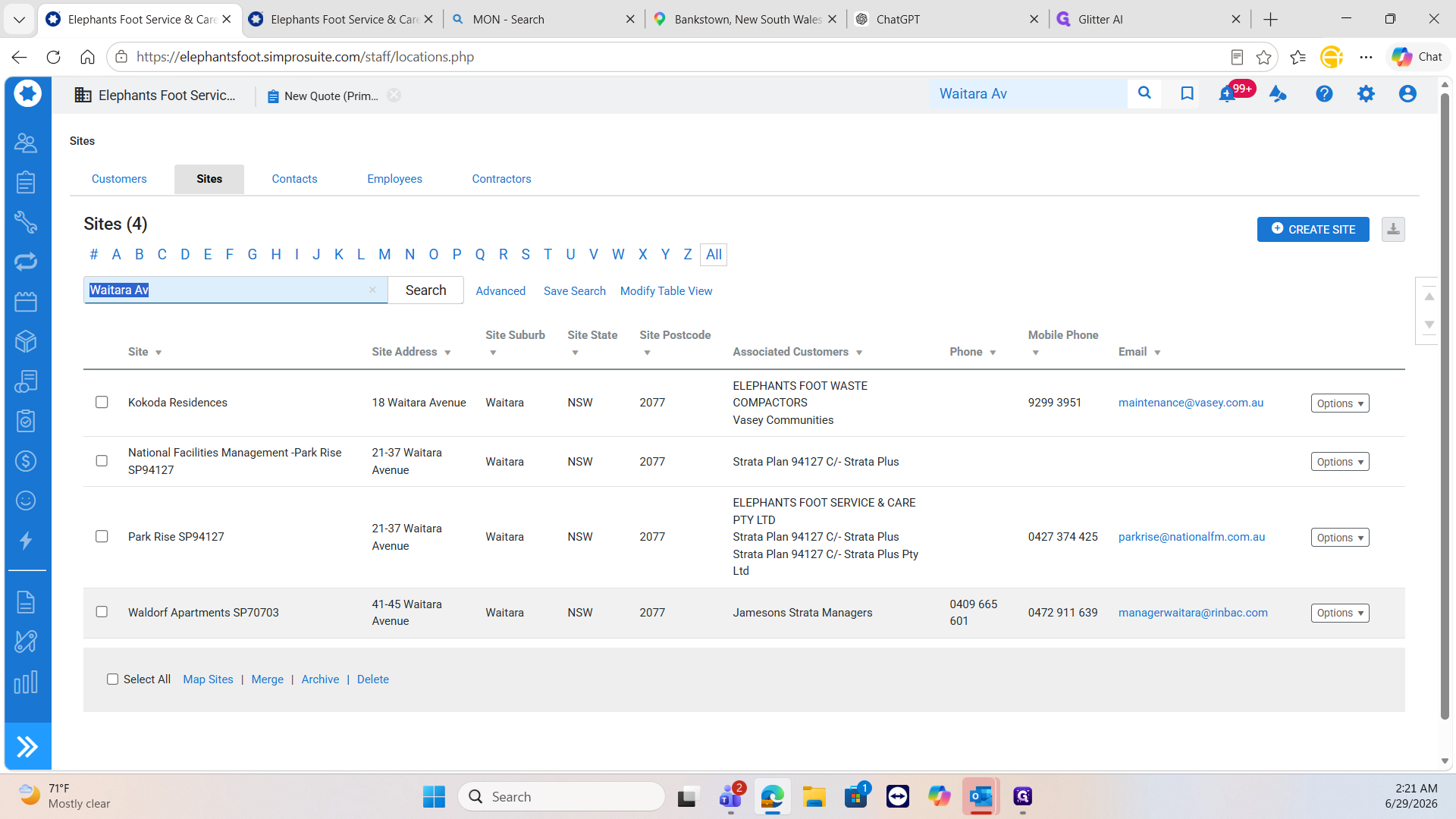Open the pencil-ruler design sidebar icon

(26, 642)
